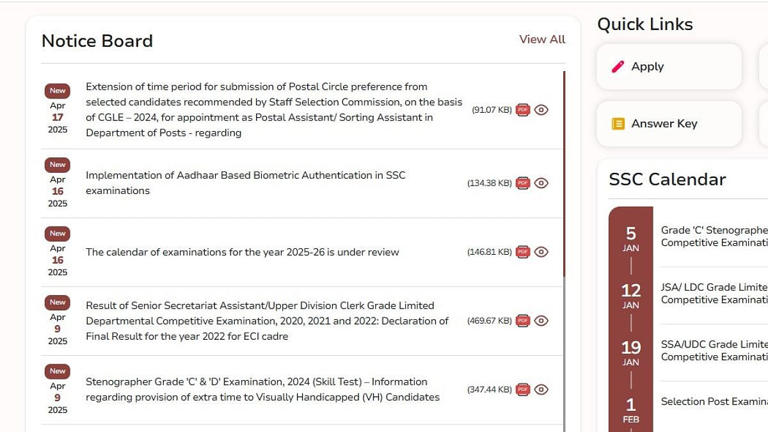Viewport: 768px width, 432px height.
Task: Preview Postal Circle preference notice with eye icon
Action: 541,110
